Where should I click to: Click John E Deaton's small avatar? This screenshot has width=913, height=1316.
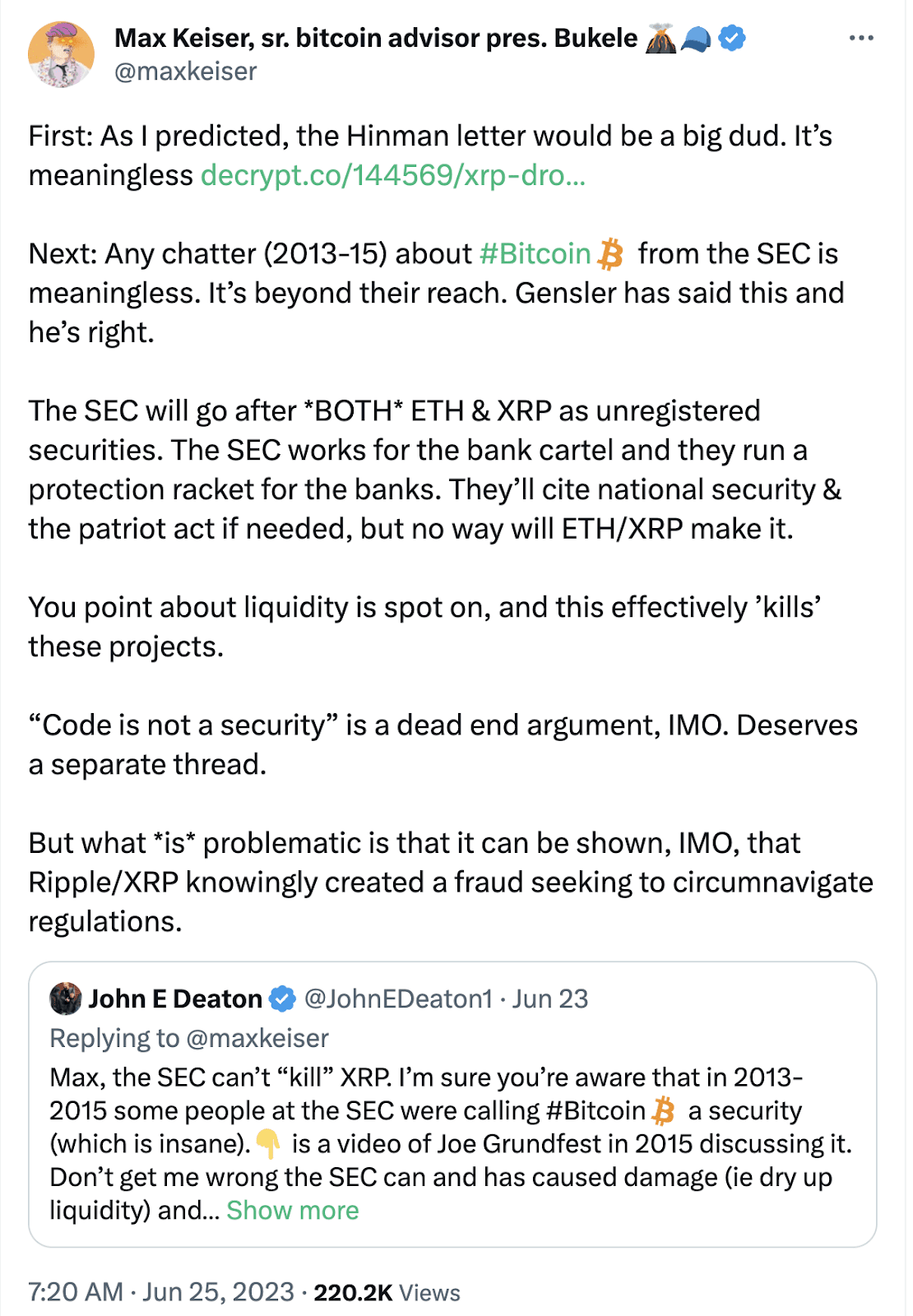pos(66,999)
